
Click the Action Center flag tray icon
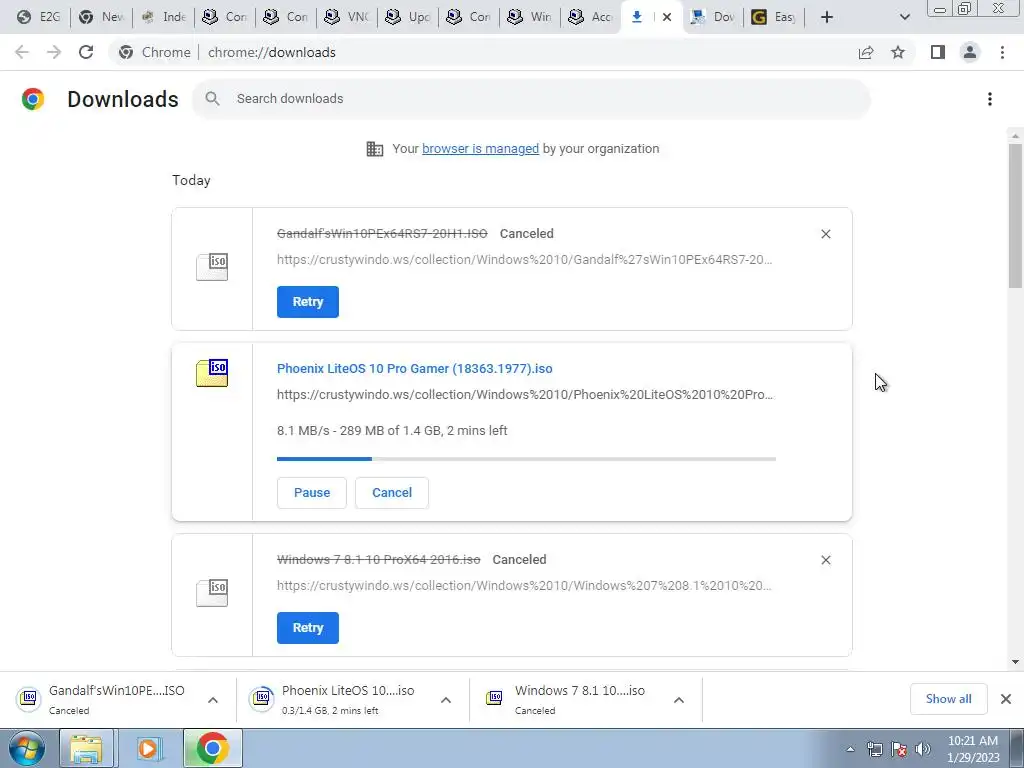pyautogui.click(x=899, y=749)
